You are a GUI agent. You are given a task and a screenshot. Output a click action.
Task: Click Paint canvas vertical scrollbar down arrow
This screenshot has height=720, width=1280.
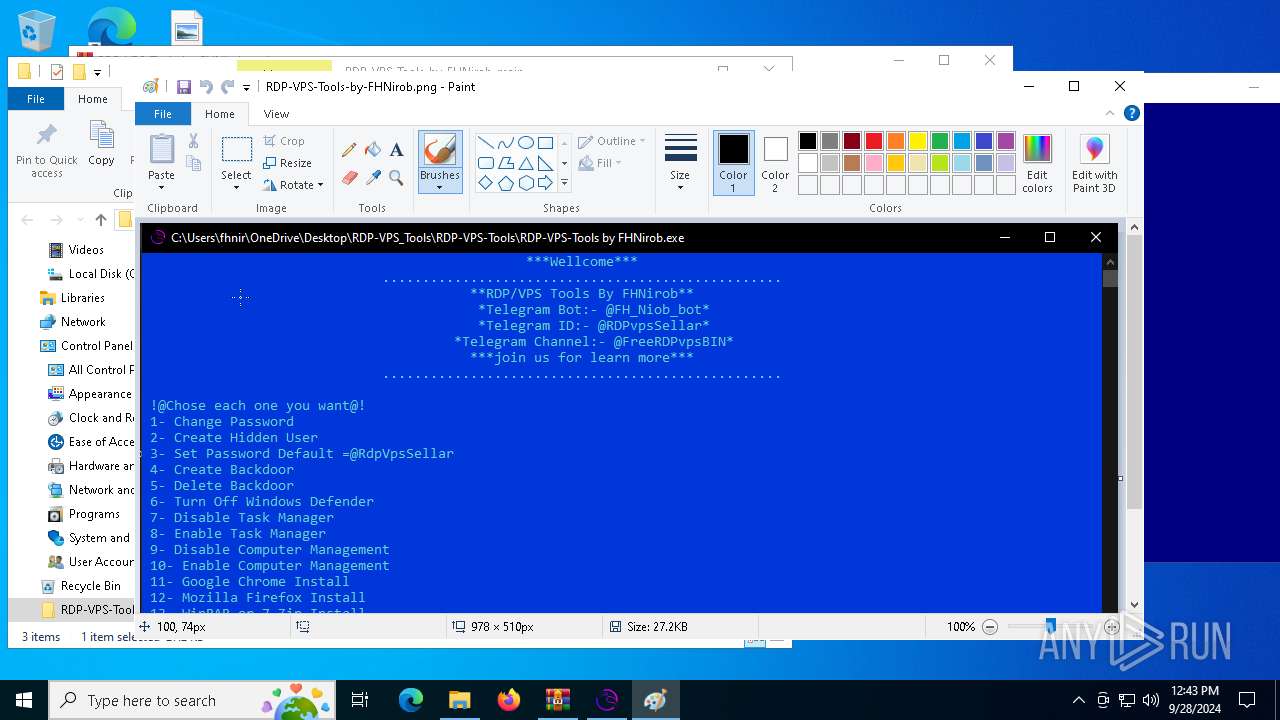[x=1134, y=604]
